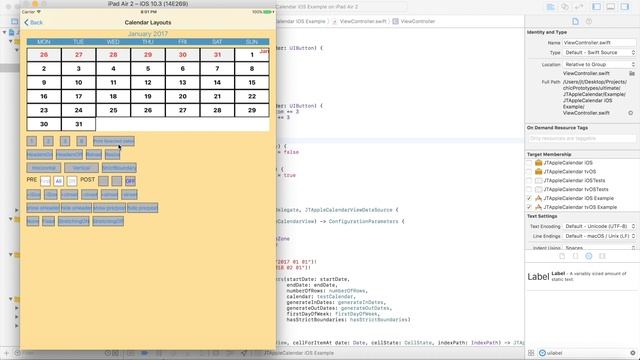Select January 1 in the calendar

[252, 55]
